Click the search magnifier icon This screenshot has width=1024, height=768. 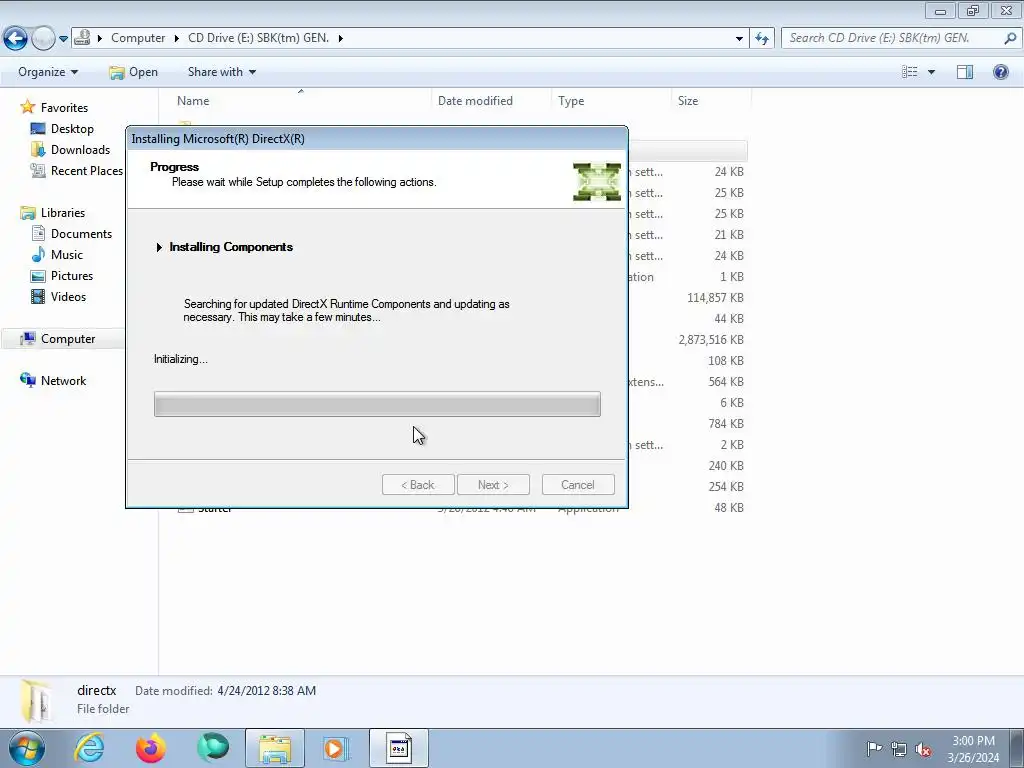point(1010,38)
